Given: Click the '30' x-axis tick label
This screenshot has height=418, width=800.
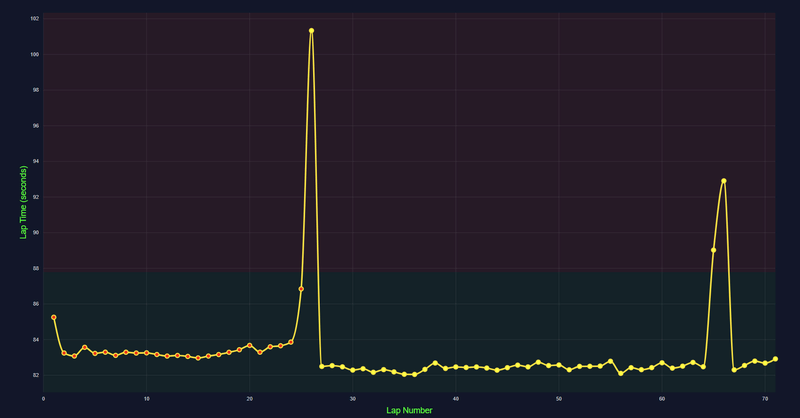Looking at the screenshot, I should [x=353, y=399].
